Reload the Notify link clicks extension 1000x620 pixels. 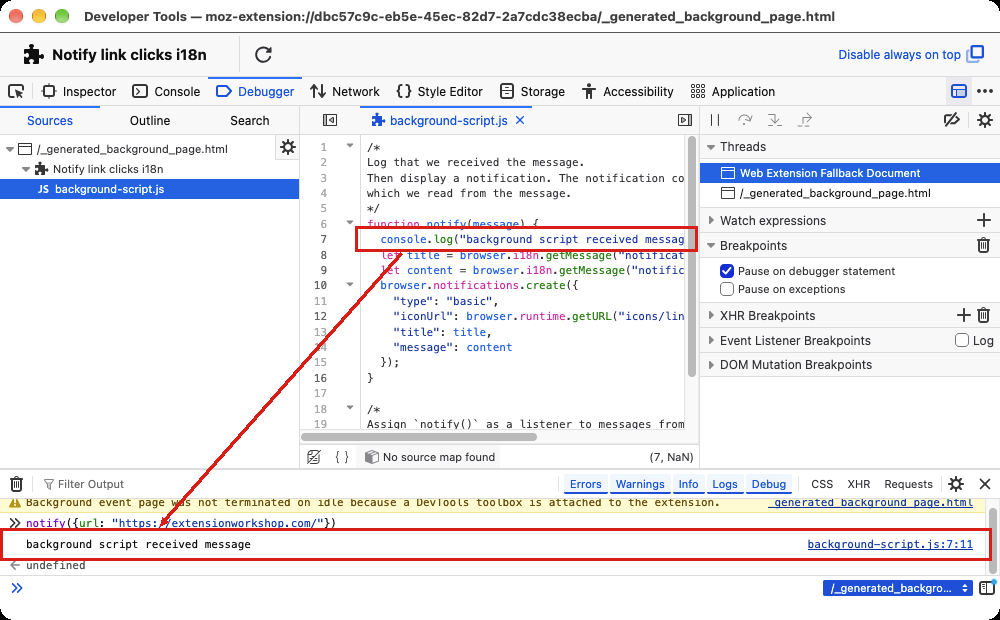point(263,55)
